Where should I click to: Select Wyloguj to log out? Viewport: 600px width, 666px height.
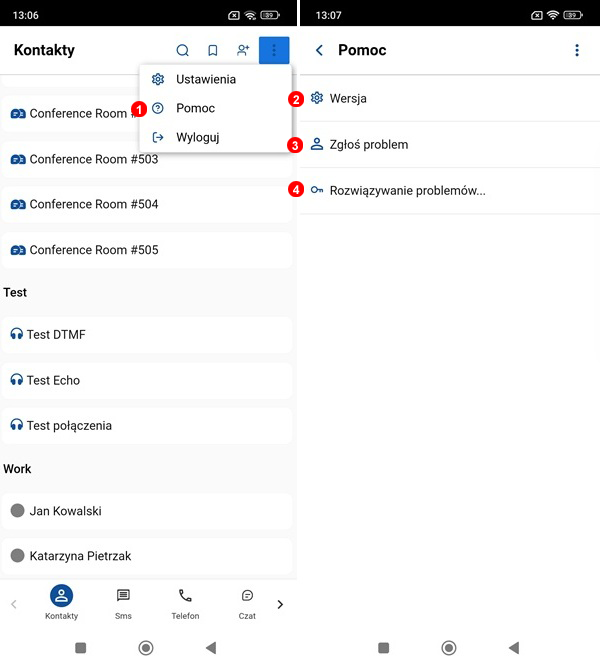tap(197, 137)
